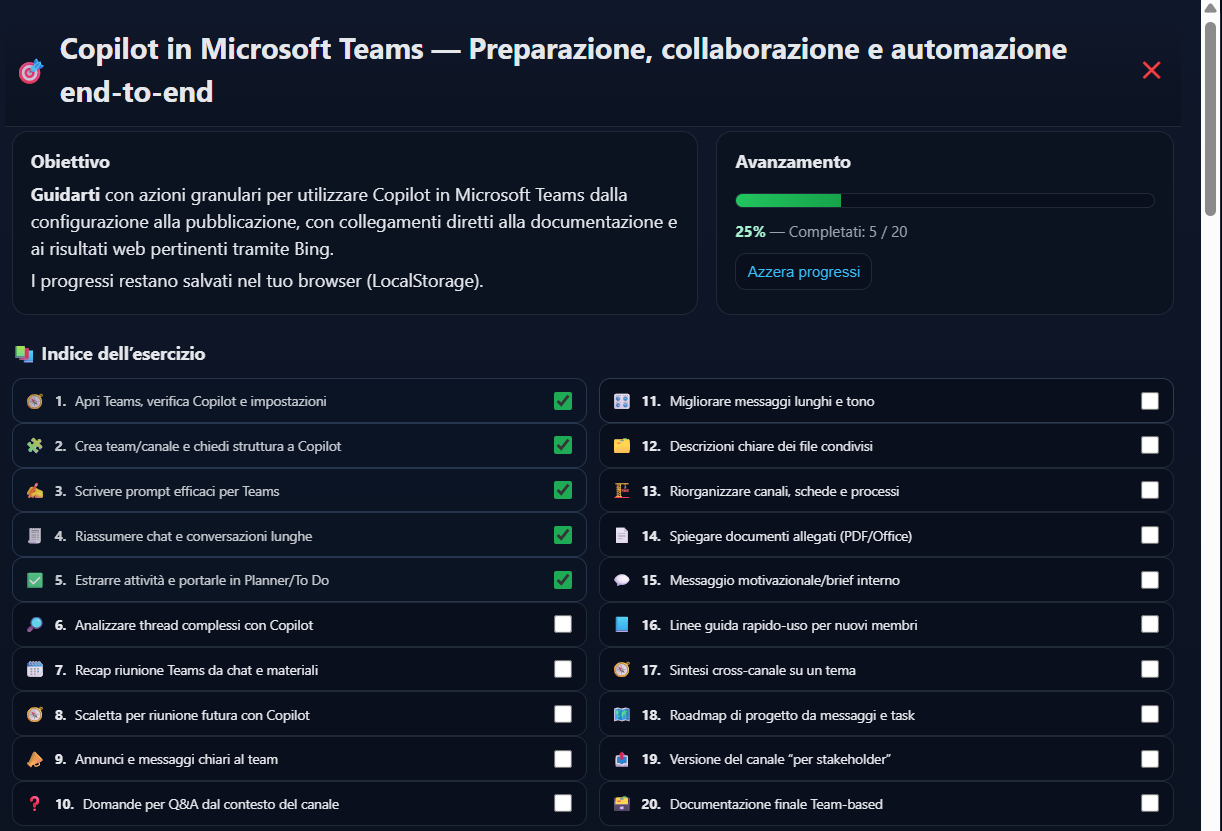Click the page icon of item 14

[622, 536]
